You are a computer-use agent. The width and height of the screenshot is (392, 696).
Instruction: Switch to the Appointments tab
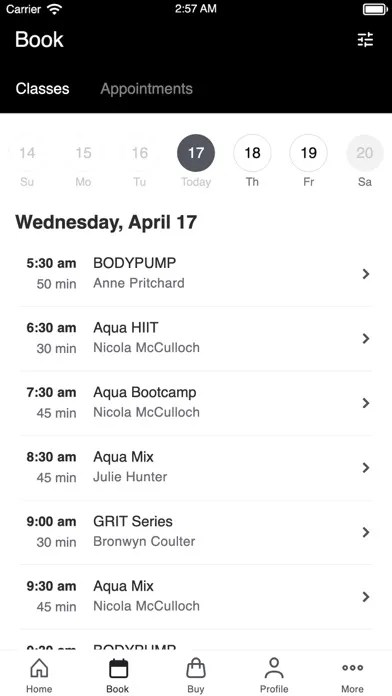[147, 89]
